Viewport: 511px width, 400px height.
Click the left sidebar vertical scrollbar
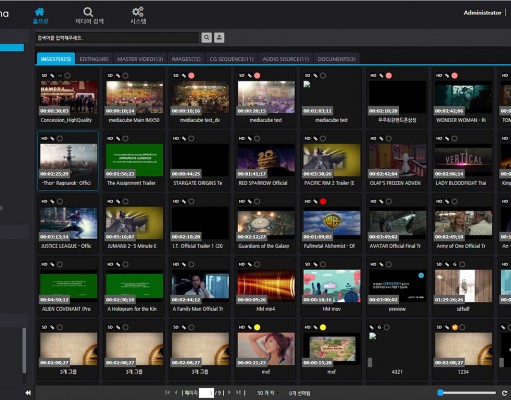coord(24,350)
